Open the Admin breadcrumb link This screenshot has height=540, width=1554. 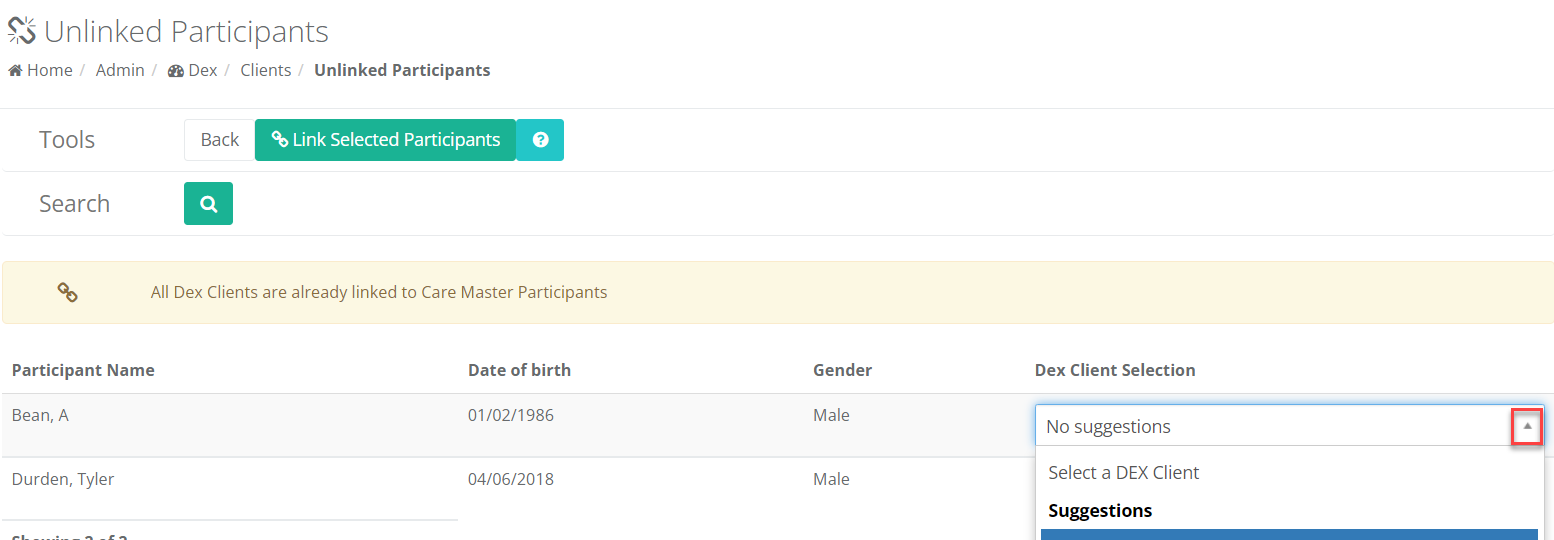pyautogui.click(x=120, y=70)
